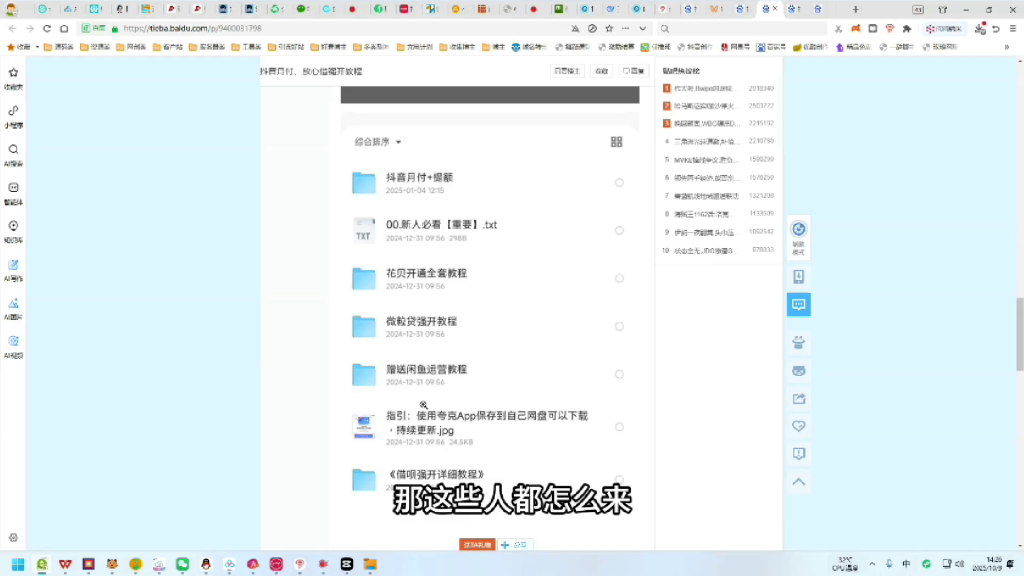Screen dimensions: 1024x576
Task: Collapse the floating sidebar with the chevron arrow
Action: coord(798,482)
